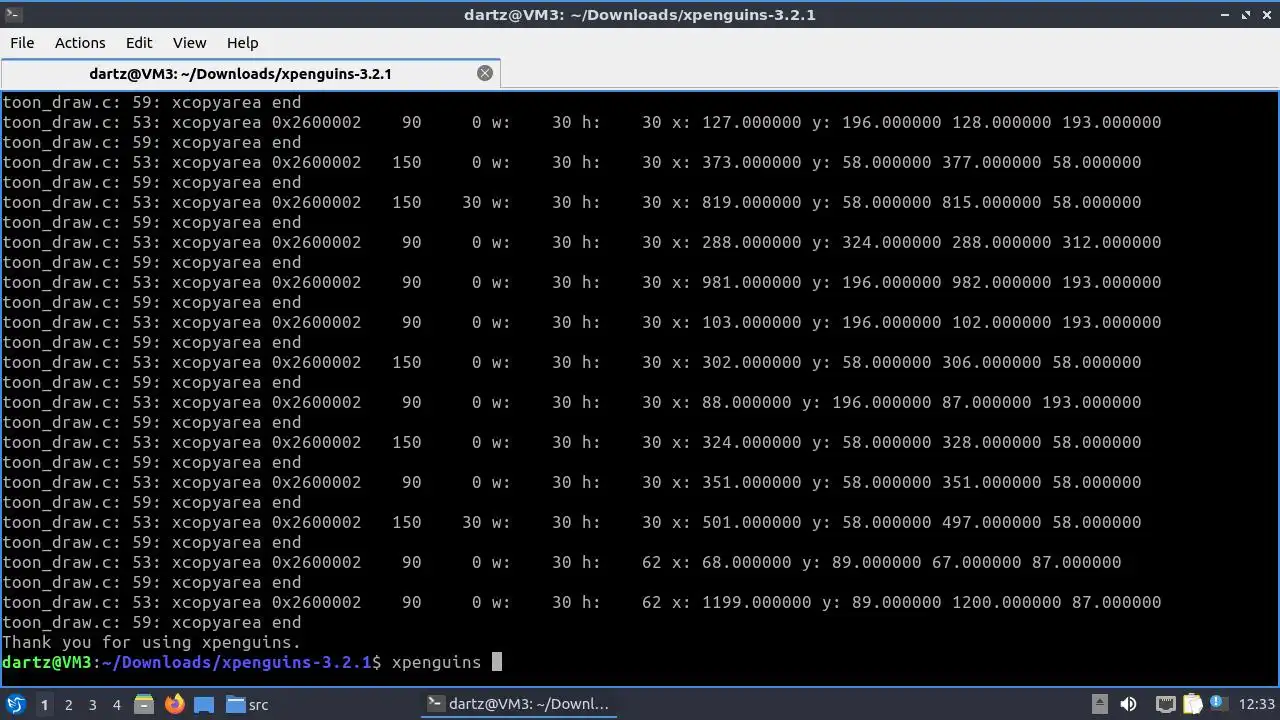The height and width of the screenshot is (720, 1280).
Task: Close the xpenguins-3.2.1 terminal tab
Action: pyautogui.click(x=485, y=73)
